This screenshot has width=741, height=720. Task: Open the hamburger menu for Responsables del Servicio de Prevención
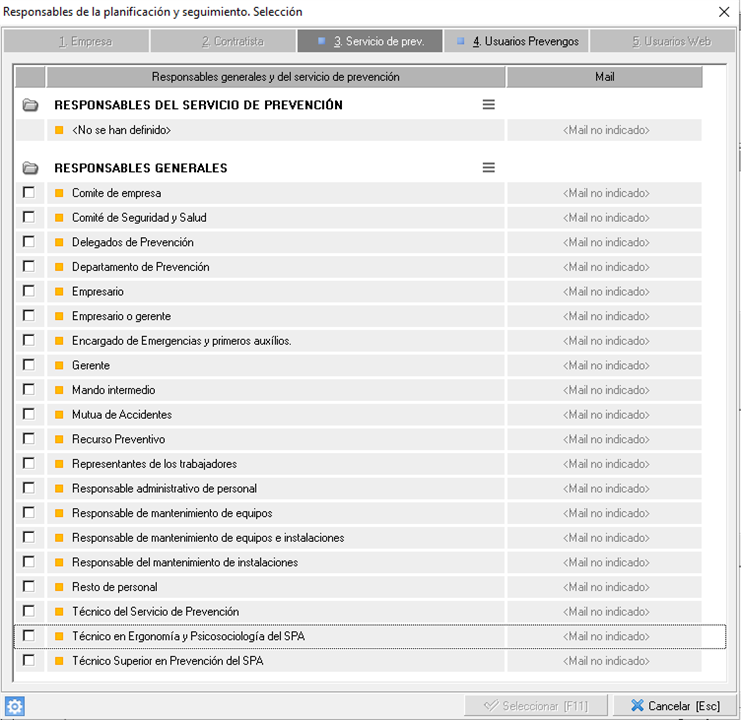488,105
